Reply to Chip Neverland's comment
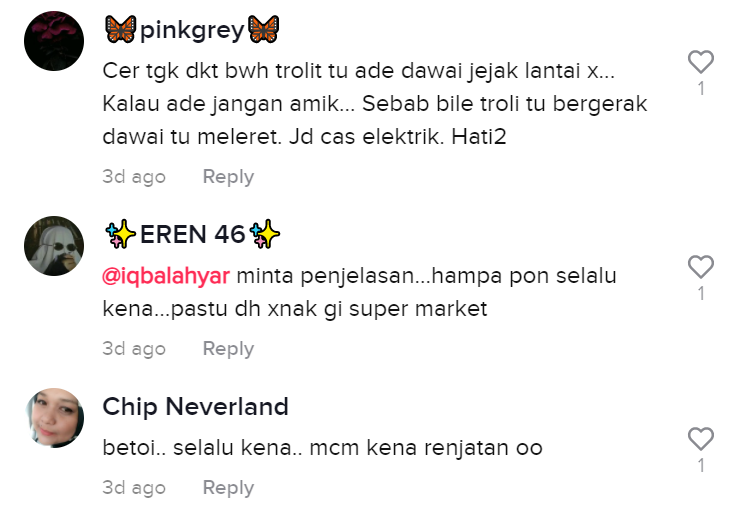The image size is (753, 514). click(x=228, y=488)
